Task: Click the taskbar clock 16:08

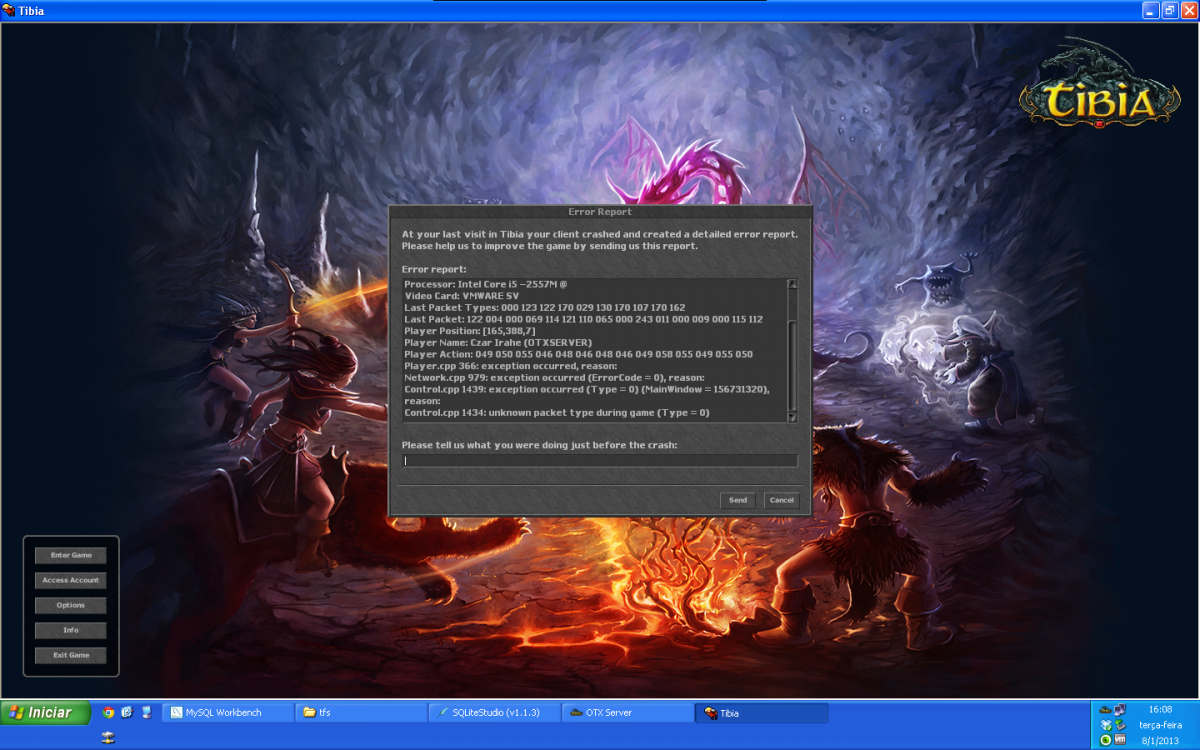Action: (x=1160, y=709)
